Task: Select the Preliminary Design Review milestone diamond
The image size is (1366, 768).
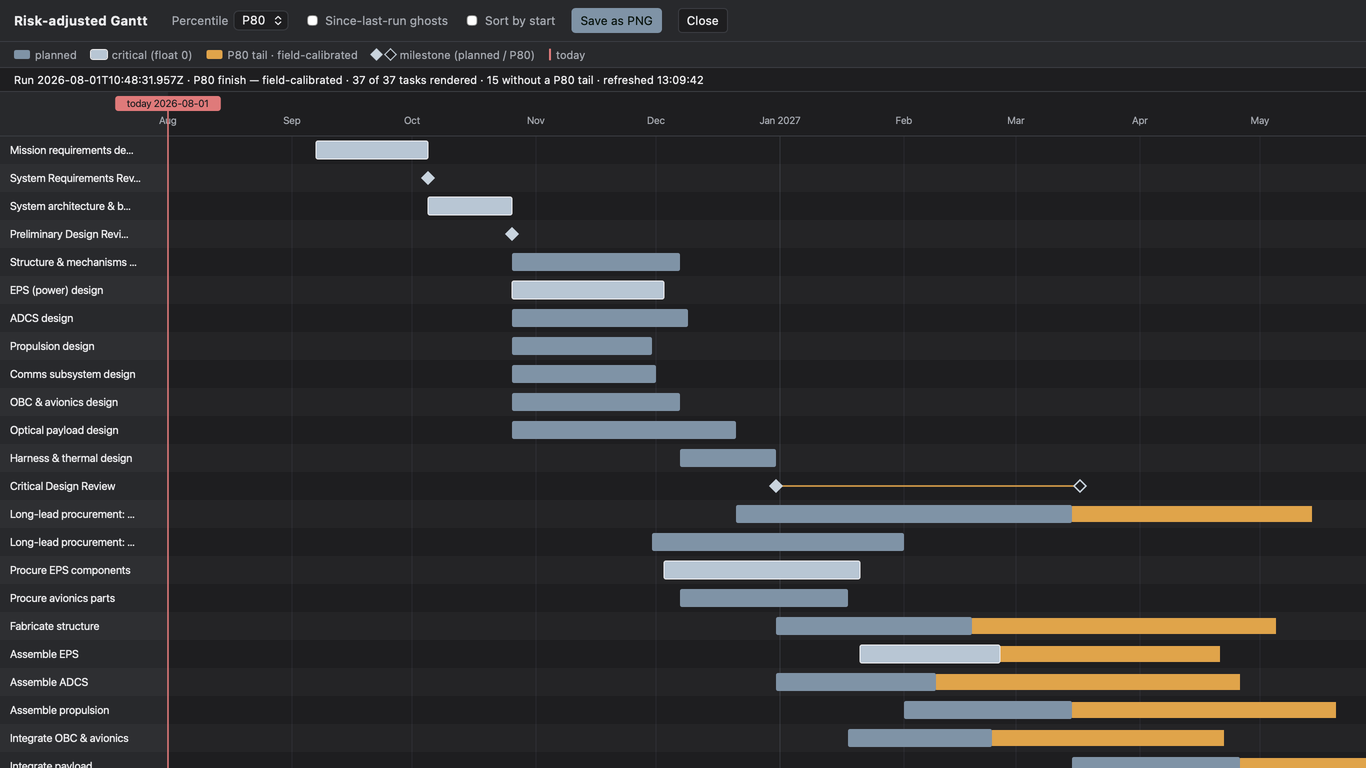Action: pyautogui.click(x=512, y=234)
